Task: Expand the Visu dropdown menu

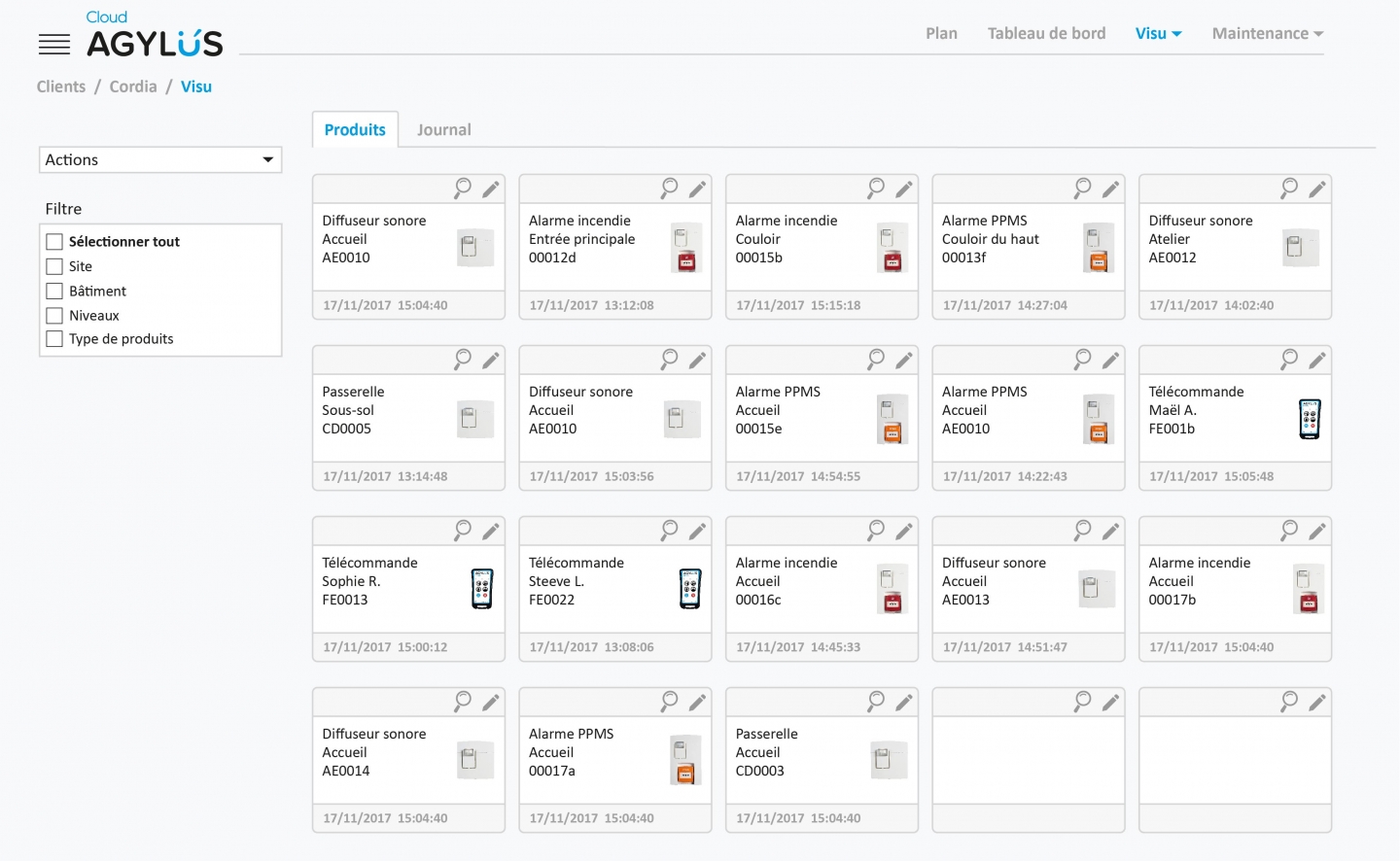Action: (1158, 33)
